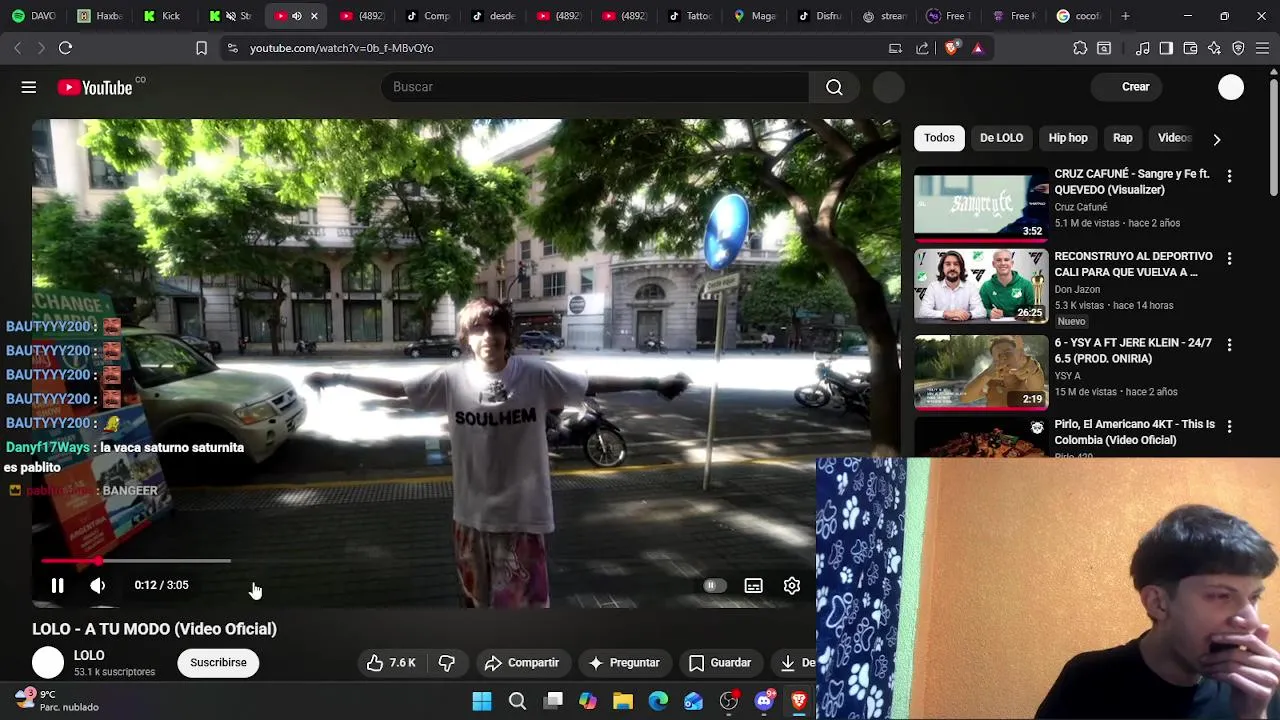This screenshot has height=720, width=1280.
Task: Click the Guardar save button
Action: tap(720, 663)
